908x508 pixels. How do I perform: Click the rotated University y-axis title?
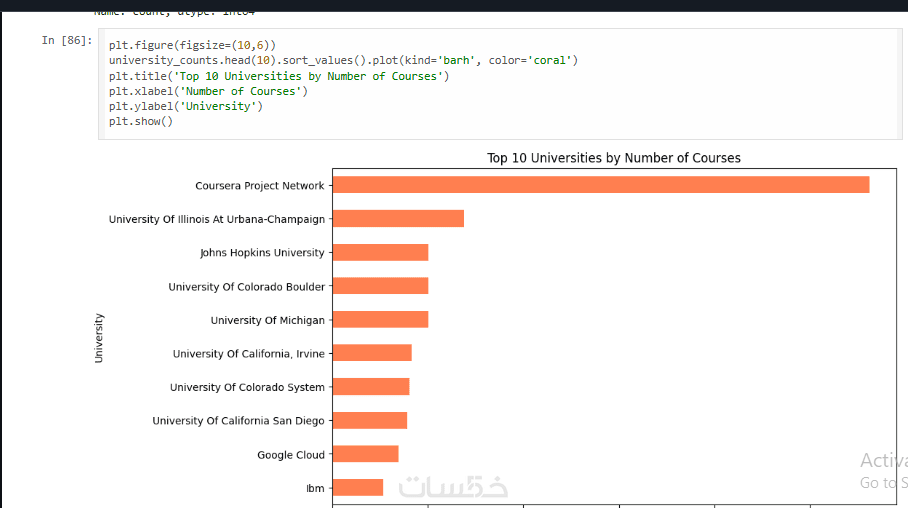99,338
